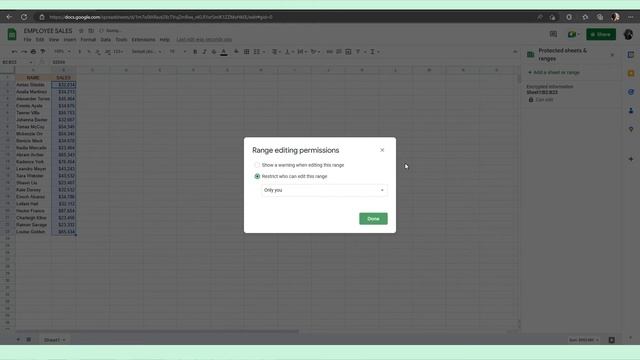
Task: Open the Edit menu
Action: [x=40, y=40]
